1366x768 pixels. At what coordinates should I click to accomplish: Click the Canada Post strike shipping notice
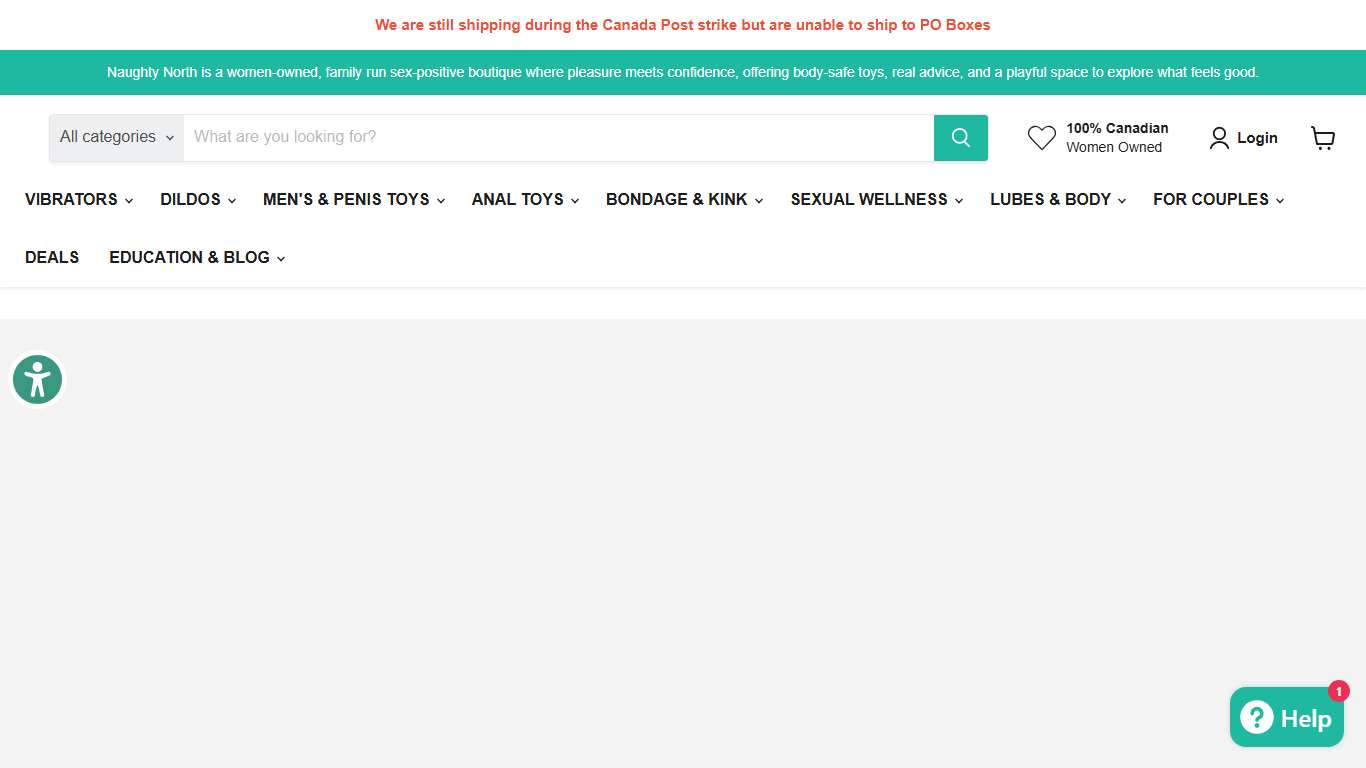[682, 25]
